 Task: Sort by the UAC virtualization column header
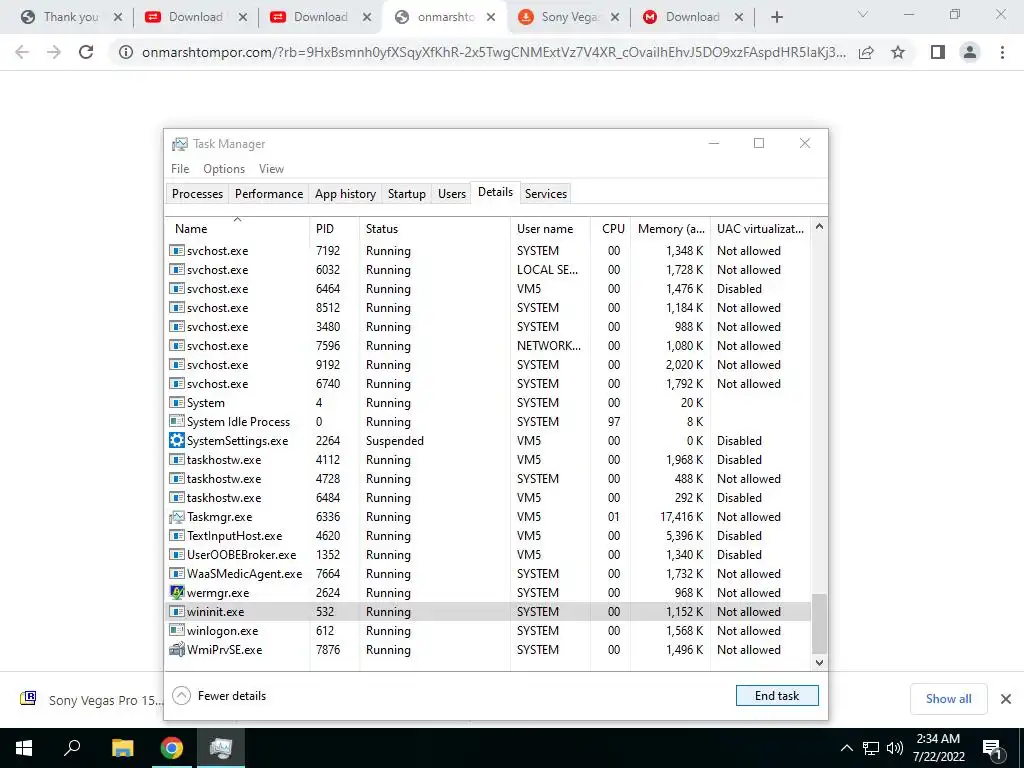tap(760, 229)
